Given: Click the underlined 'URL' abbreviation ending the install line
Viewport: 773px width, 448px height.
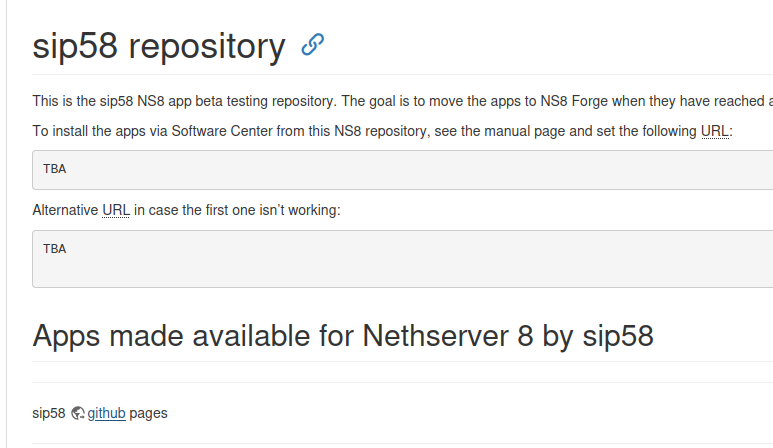Looking at the screenshot, I should tap(715, 131).
